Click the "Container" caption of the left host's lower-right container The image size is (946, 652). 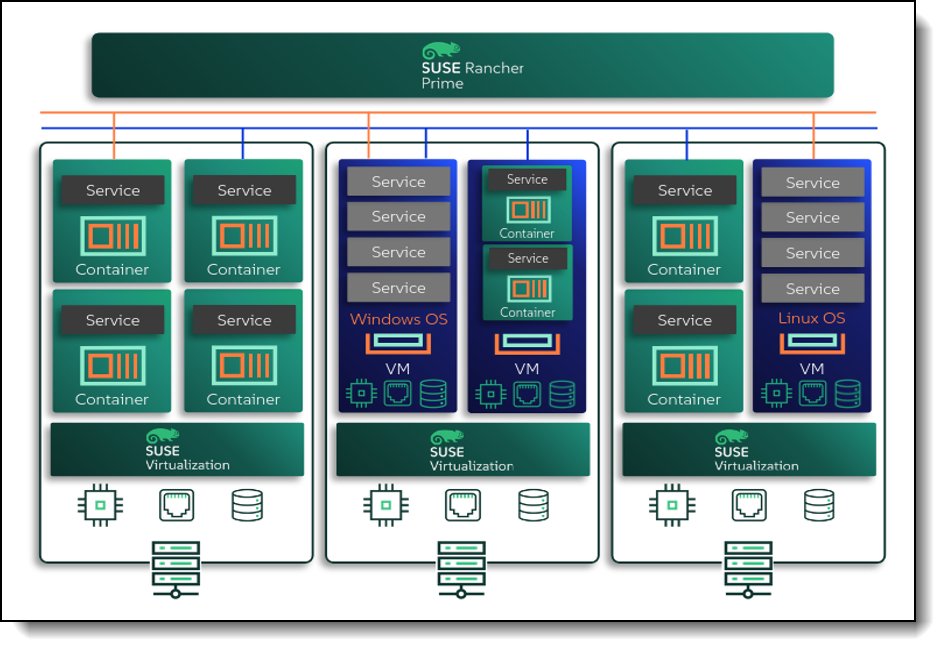(x=243, y=399)
